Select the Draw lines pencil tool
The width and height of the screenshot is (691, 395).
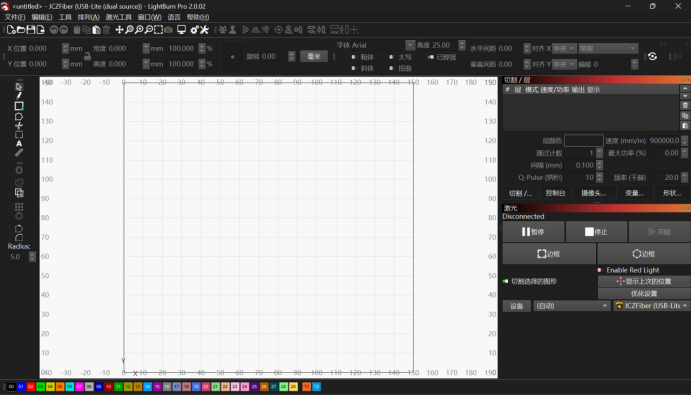coord(19,96)
